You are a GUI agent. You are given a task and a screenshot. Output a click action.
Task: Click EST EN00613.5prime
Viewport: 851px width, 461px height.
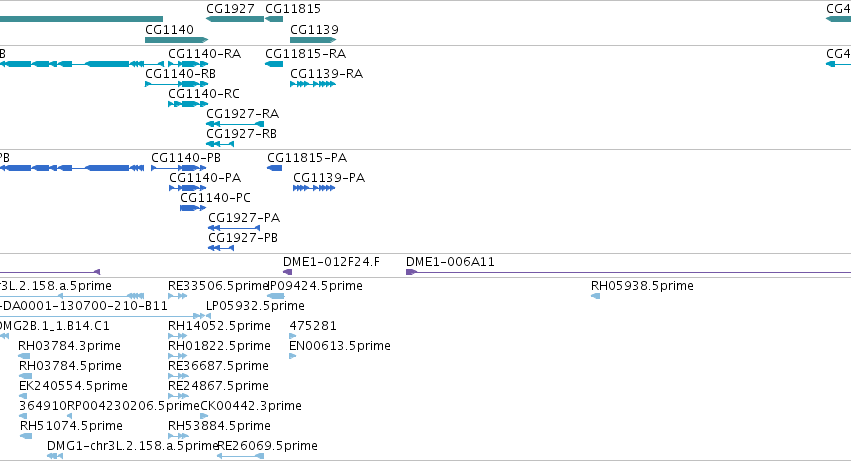click(340, 346)
